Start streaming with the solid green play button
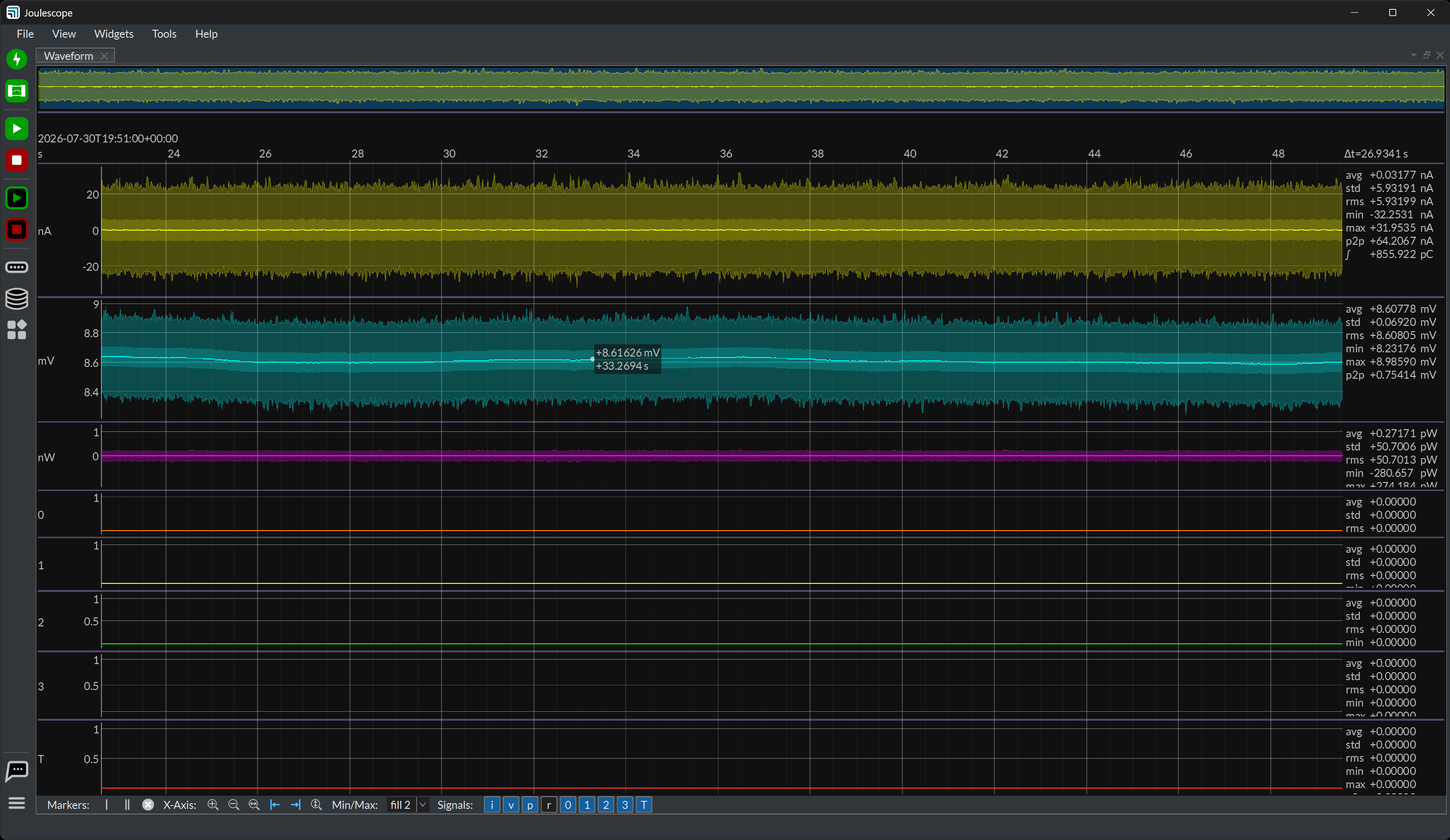The image size is (1450, 840). (17, 128)
